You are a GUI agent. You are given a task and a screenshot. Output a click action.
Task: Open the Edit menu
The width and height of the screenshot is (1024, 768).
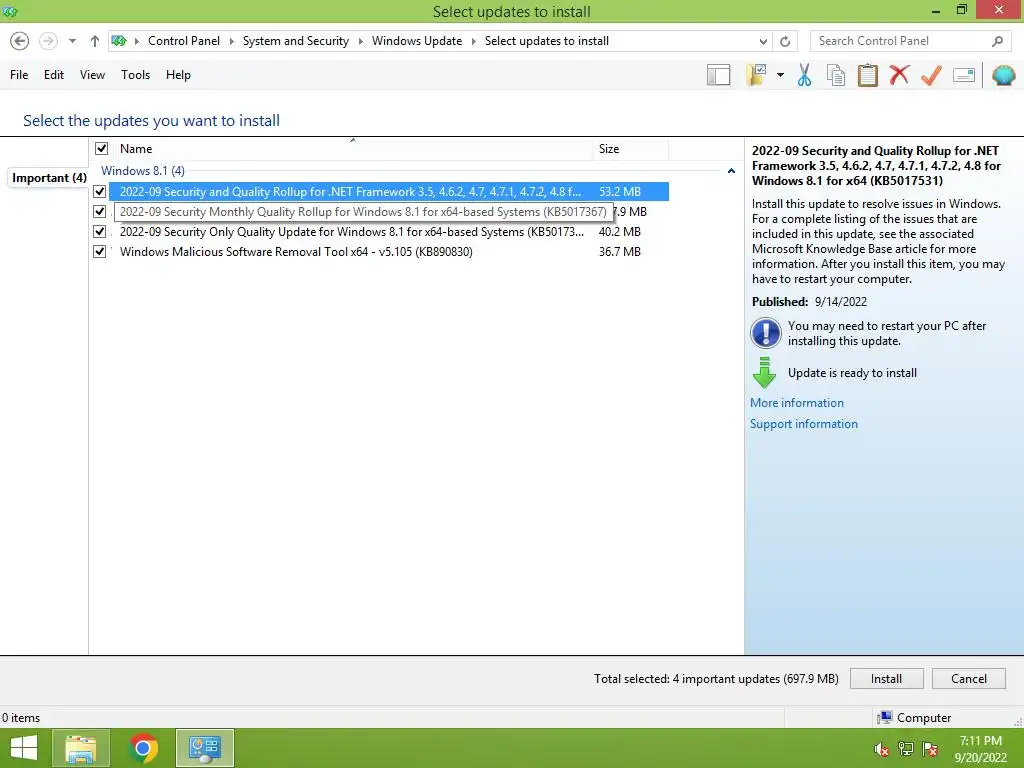(54, 75)
